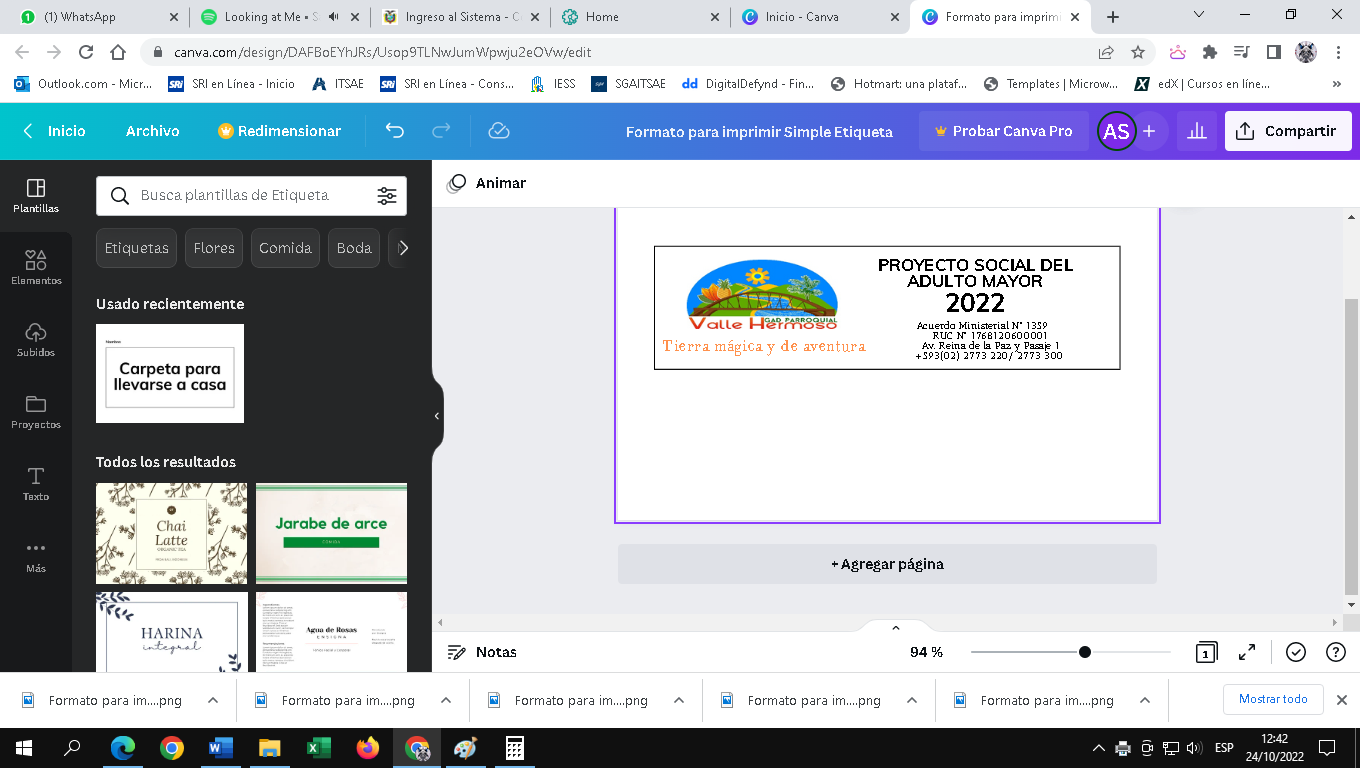This screenshot has height=768, width=1360.
Task: Open the Proyectos folder panel
Action: point(36,411)
